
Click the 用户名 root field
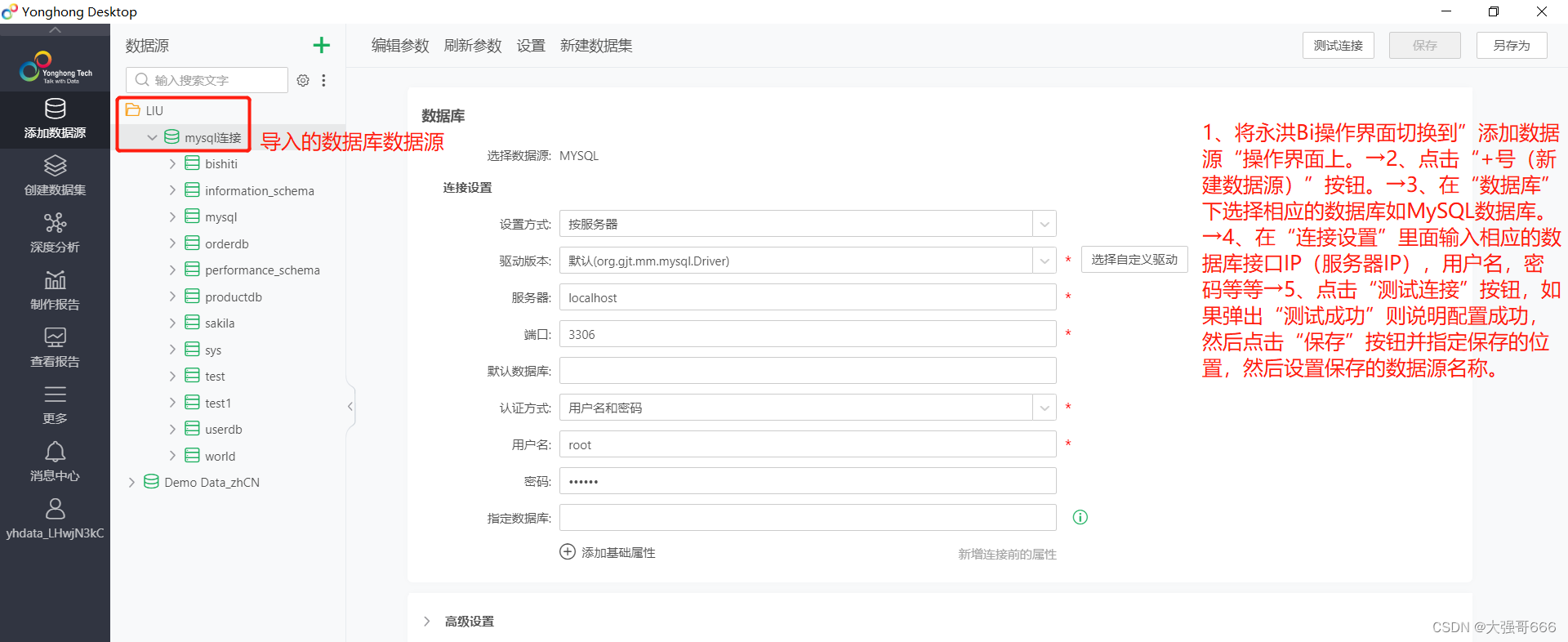click(x=808, y=444)
